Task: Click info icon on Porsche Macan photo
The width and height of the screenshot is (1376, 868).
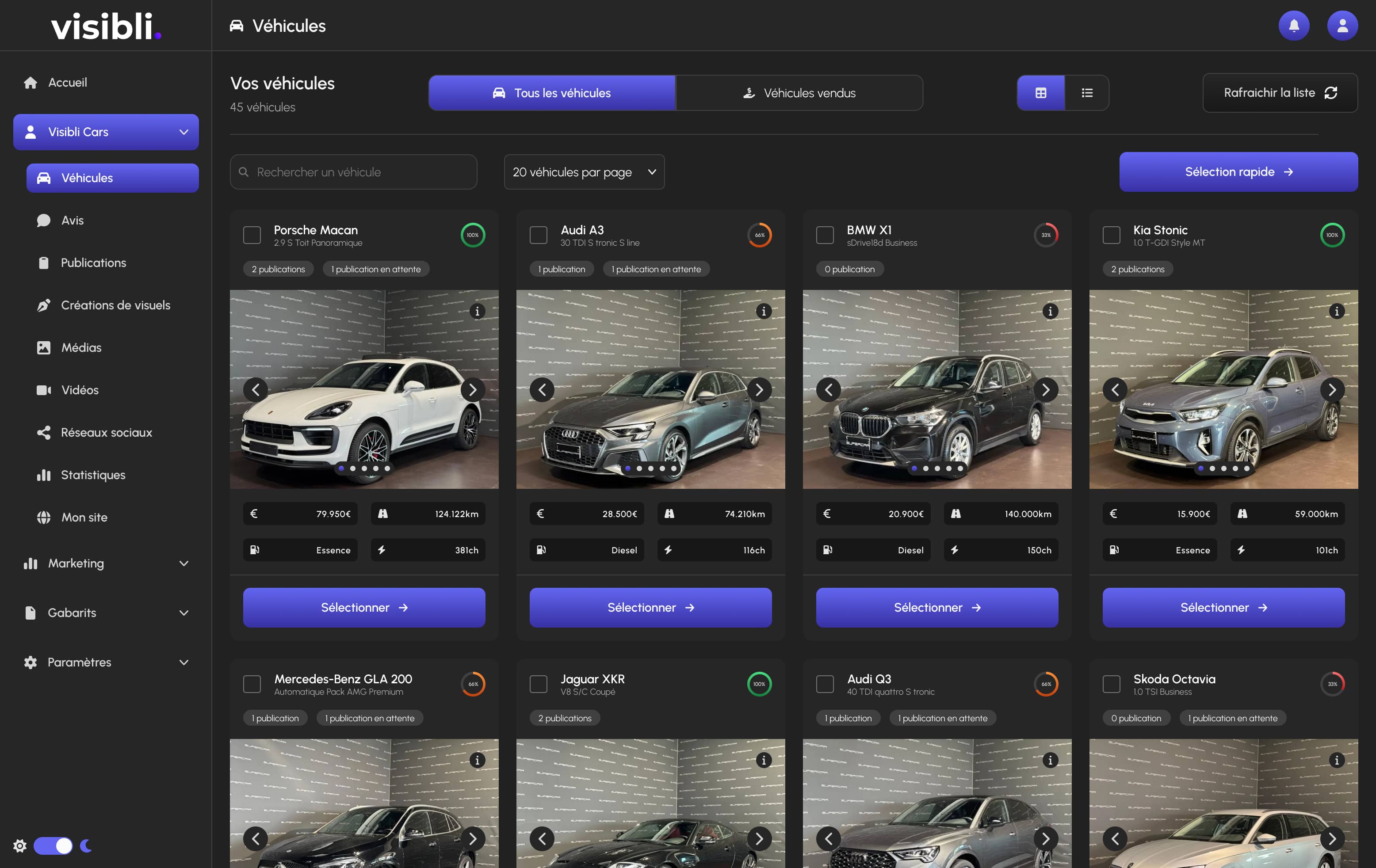Action: pyautogui.click(x=477, y=311)
